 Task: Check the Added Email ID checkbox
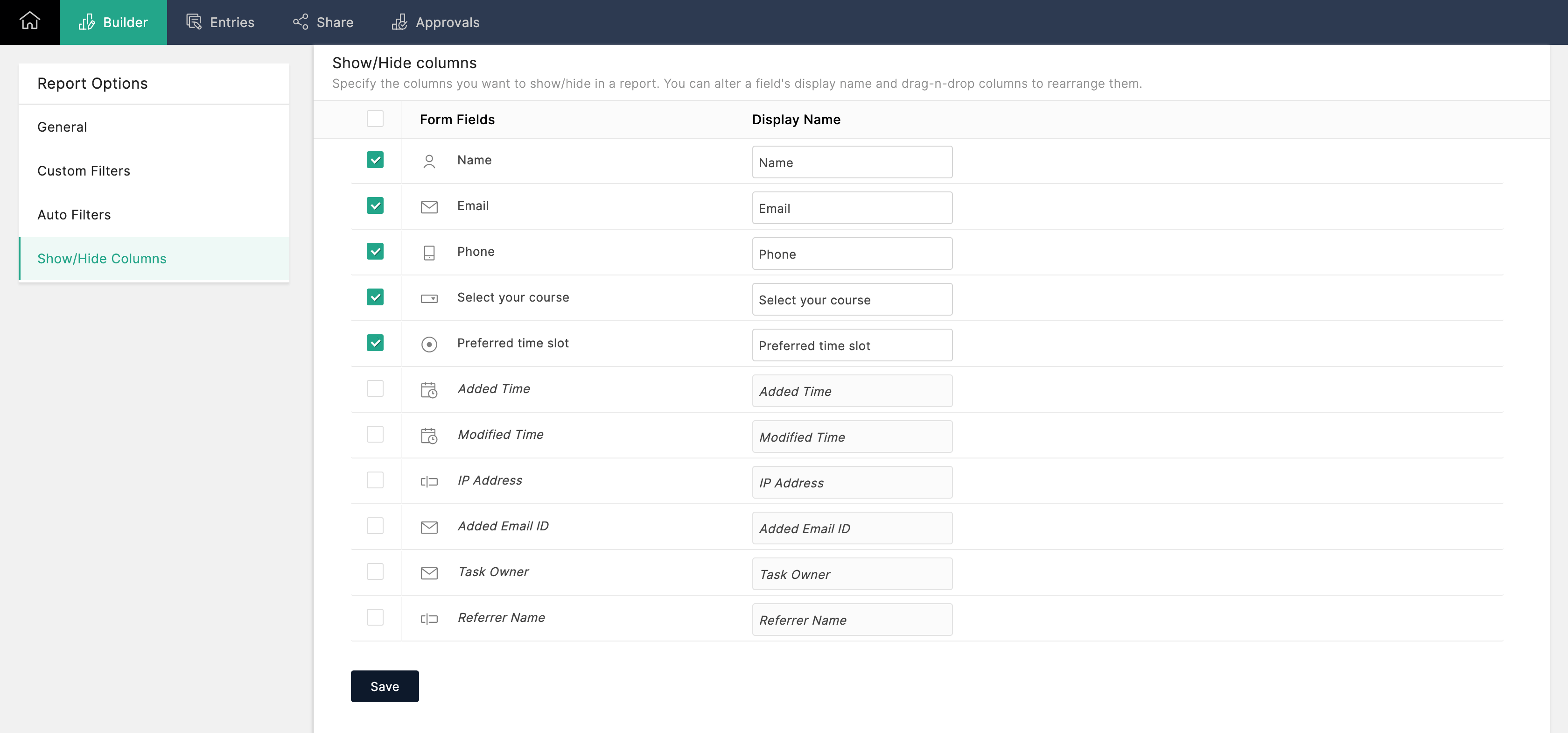pos(375,525)
